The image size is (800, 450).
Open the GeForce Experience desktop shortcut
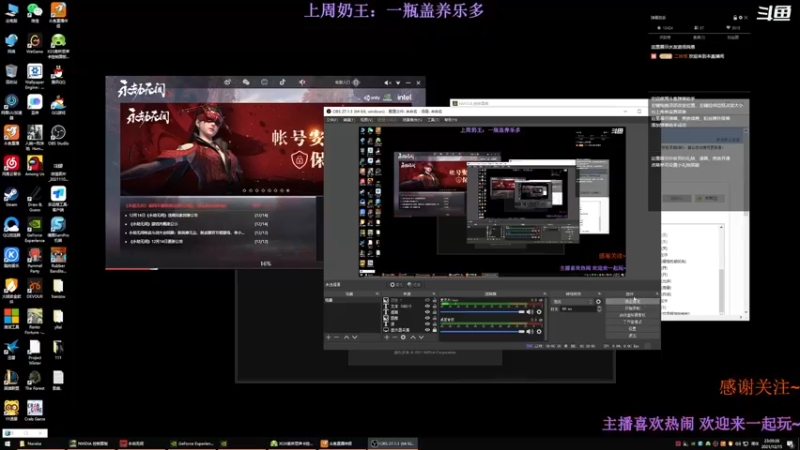point(35,230)
